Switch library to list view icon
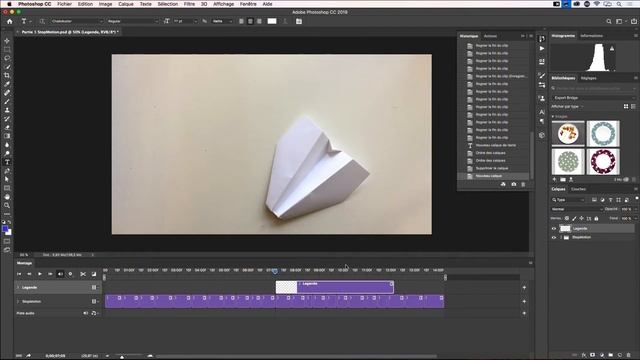This screenshot has height=360, width=640. click(633, 107)
